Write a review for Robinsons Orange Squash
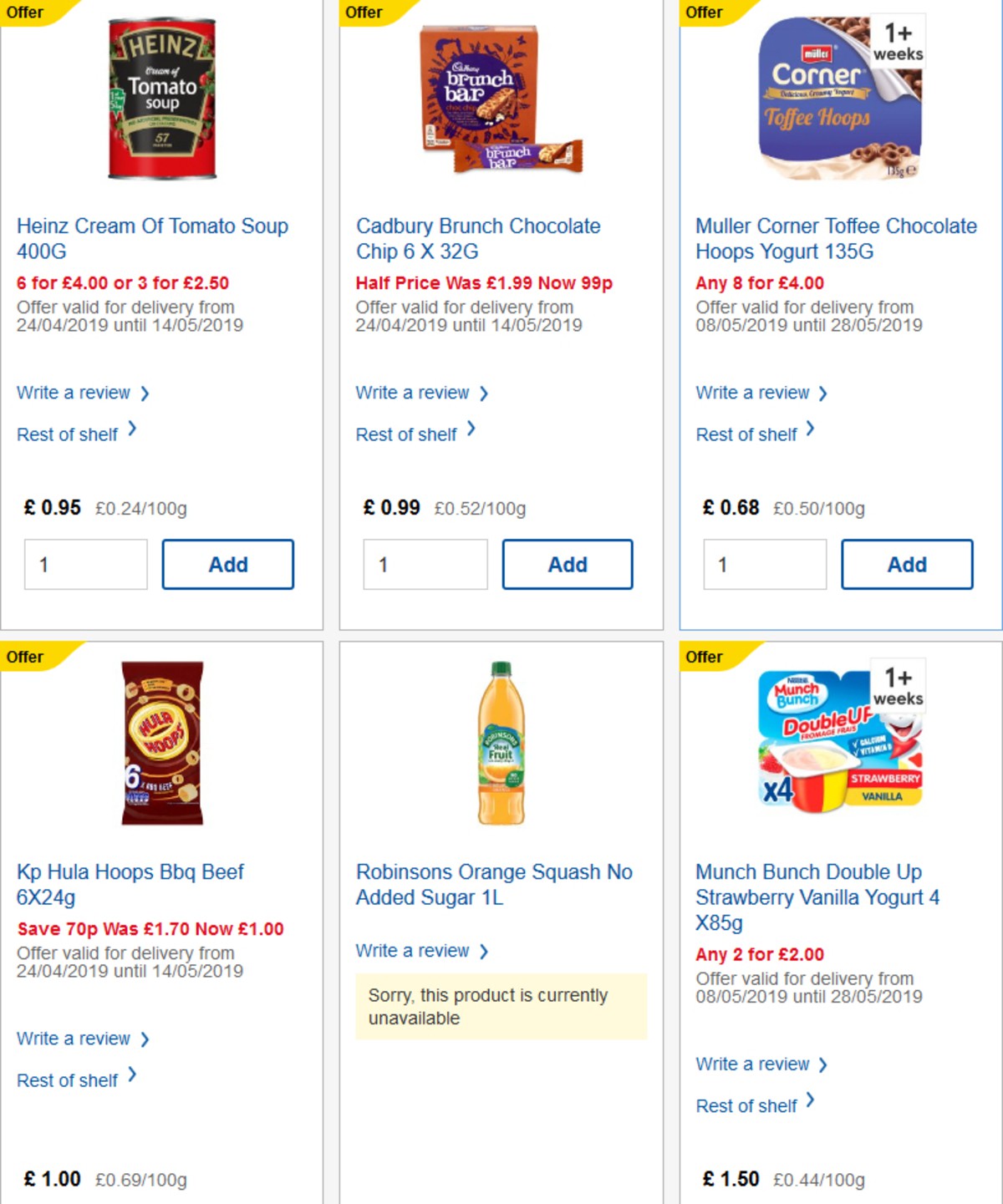 [x=414, y=951]
